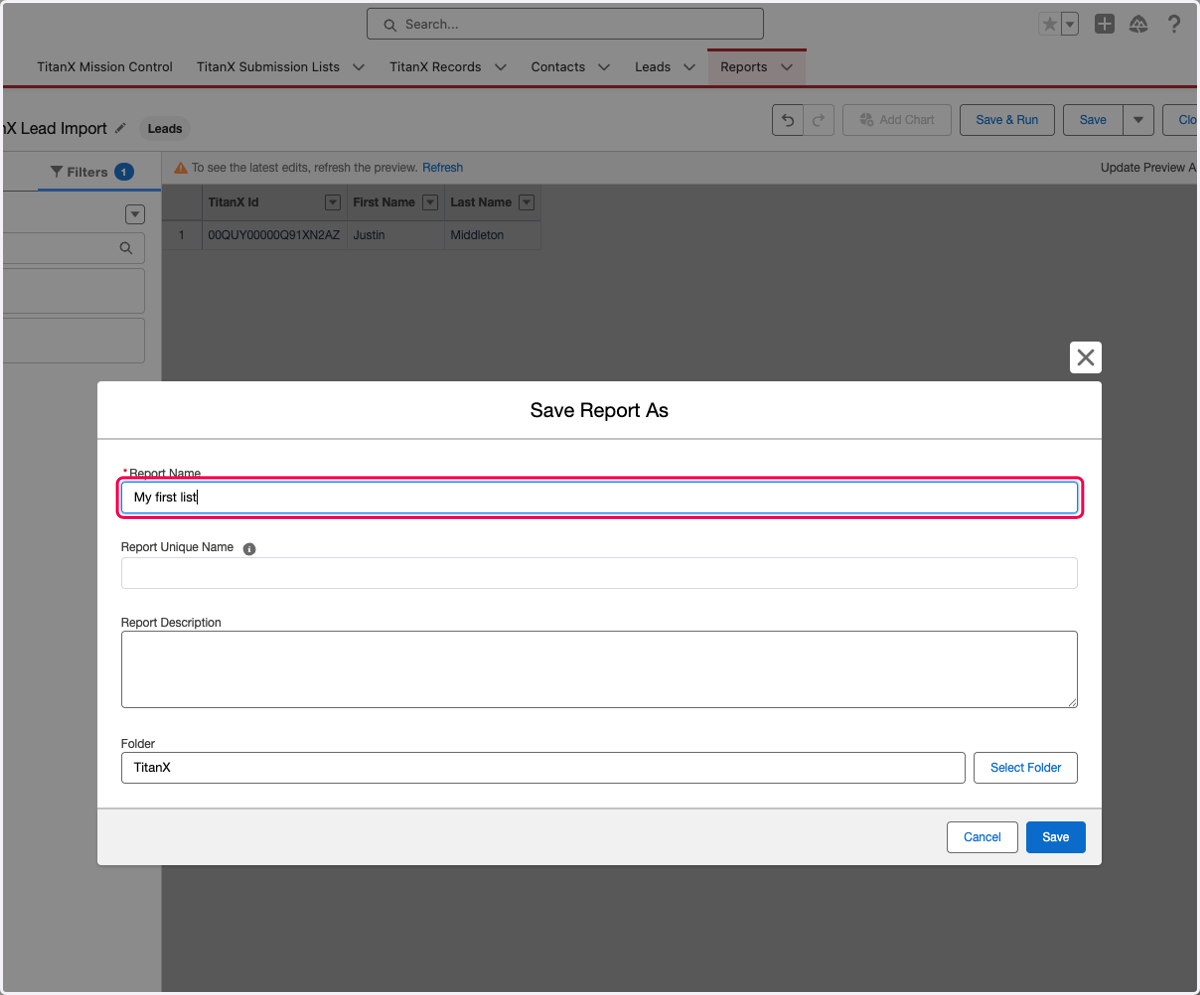Open the help question mark icon
Image resolution: width=1200 pixels, height=995 pixels.
pos(1174,24)
